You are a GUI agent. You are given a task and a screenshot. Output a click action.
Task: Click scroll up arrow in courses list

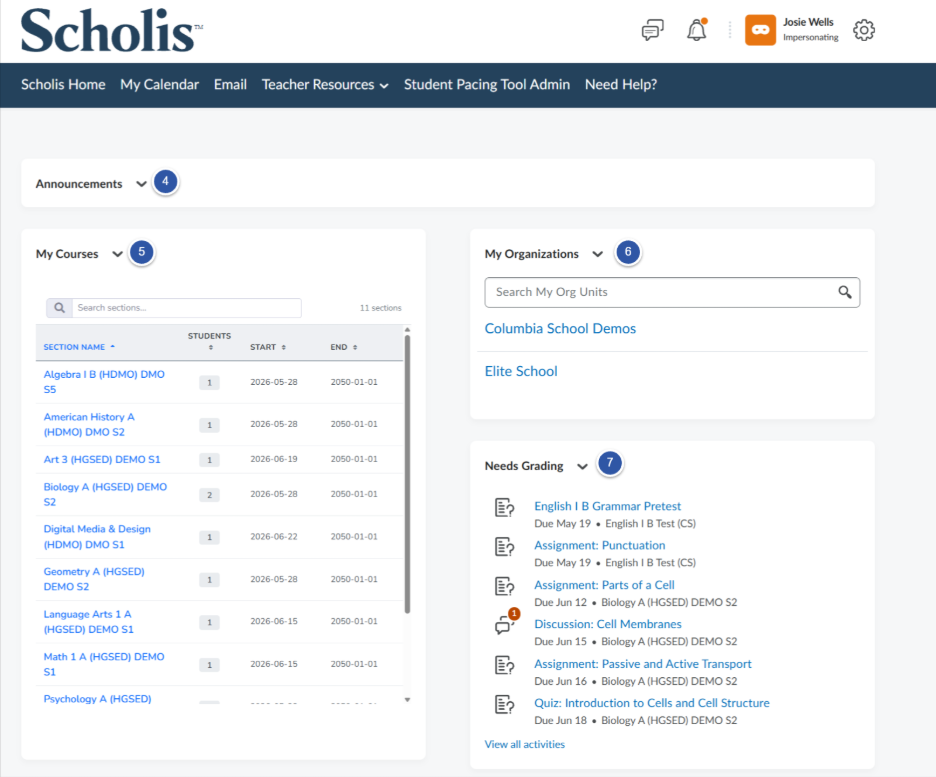coord(407,329)
